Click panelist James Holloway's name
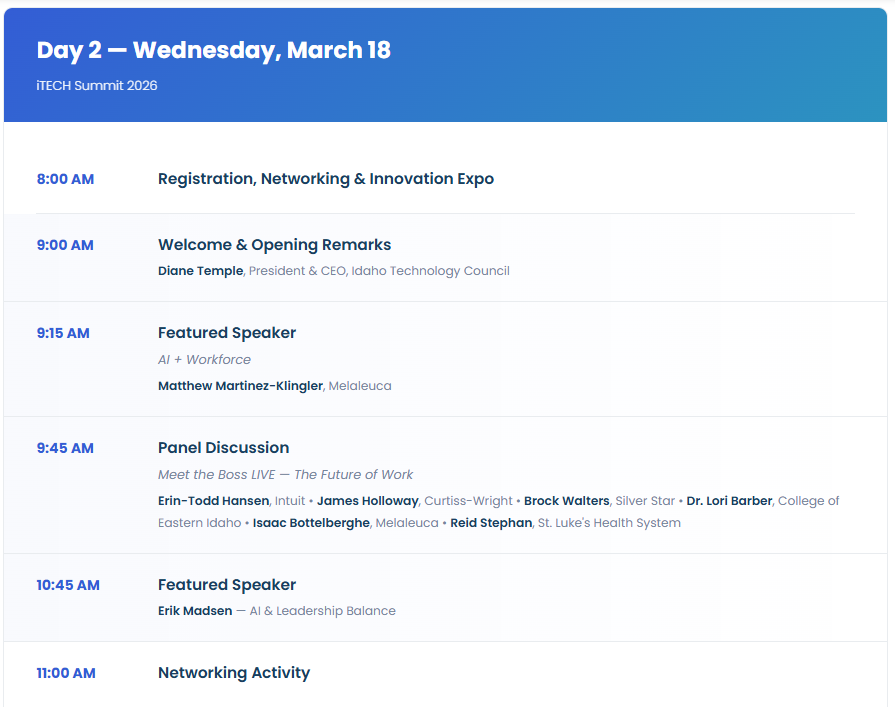The height and width of the screenshot is (707, 895). [x=367, y=501]
